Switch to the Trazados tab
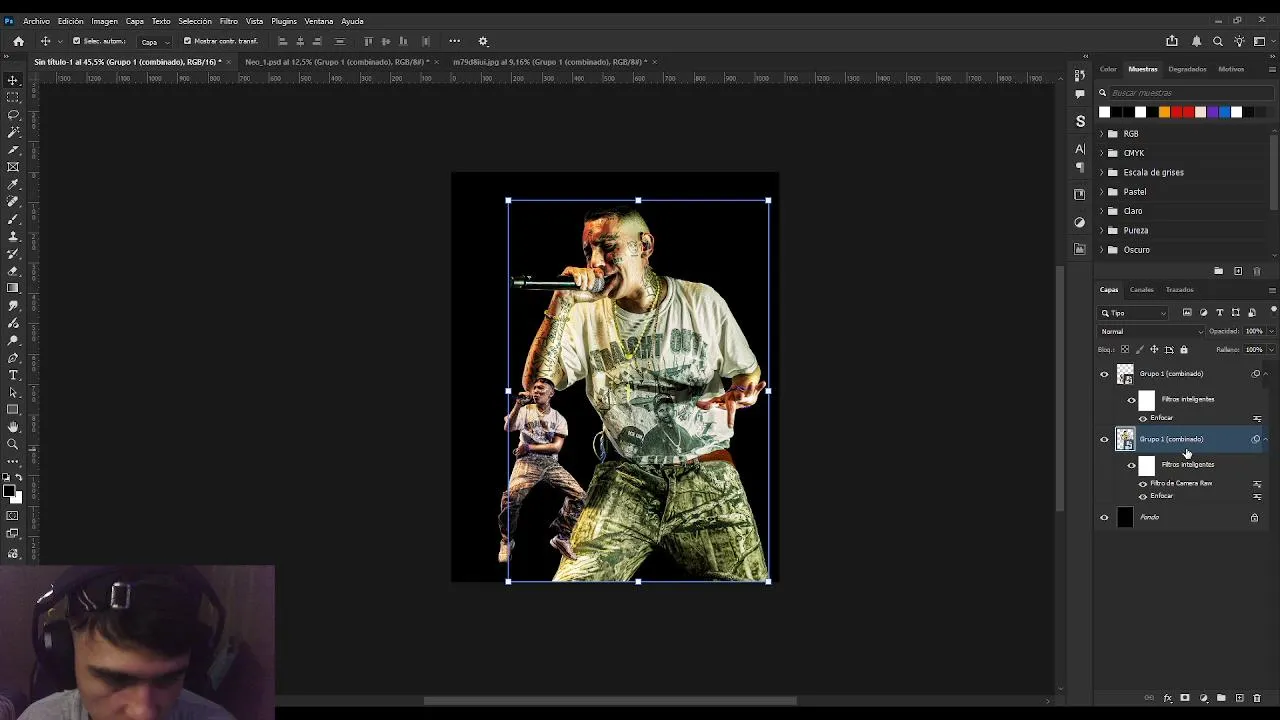1280x720 pixels. pyautogui.click(x=1179, y=290)
